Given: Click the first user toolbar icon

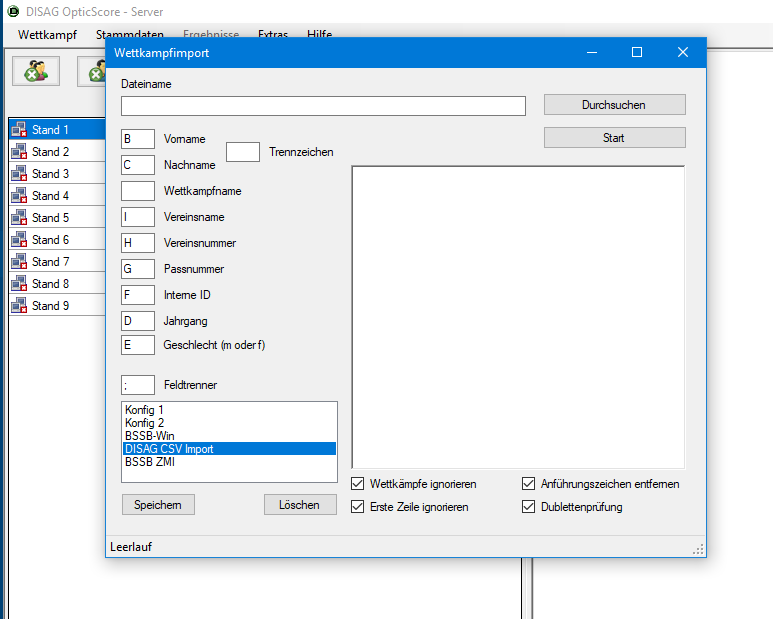Looking at the screenshot, I should point(35,71).
